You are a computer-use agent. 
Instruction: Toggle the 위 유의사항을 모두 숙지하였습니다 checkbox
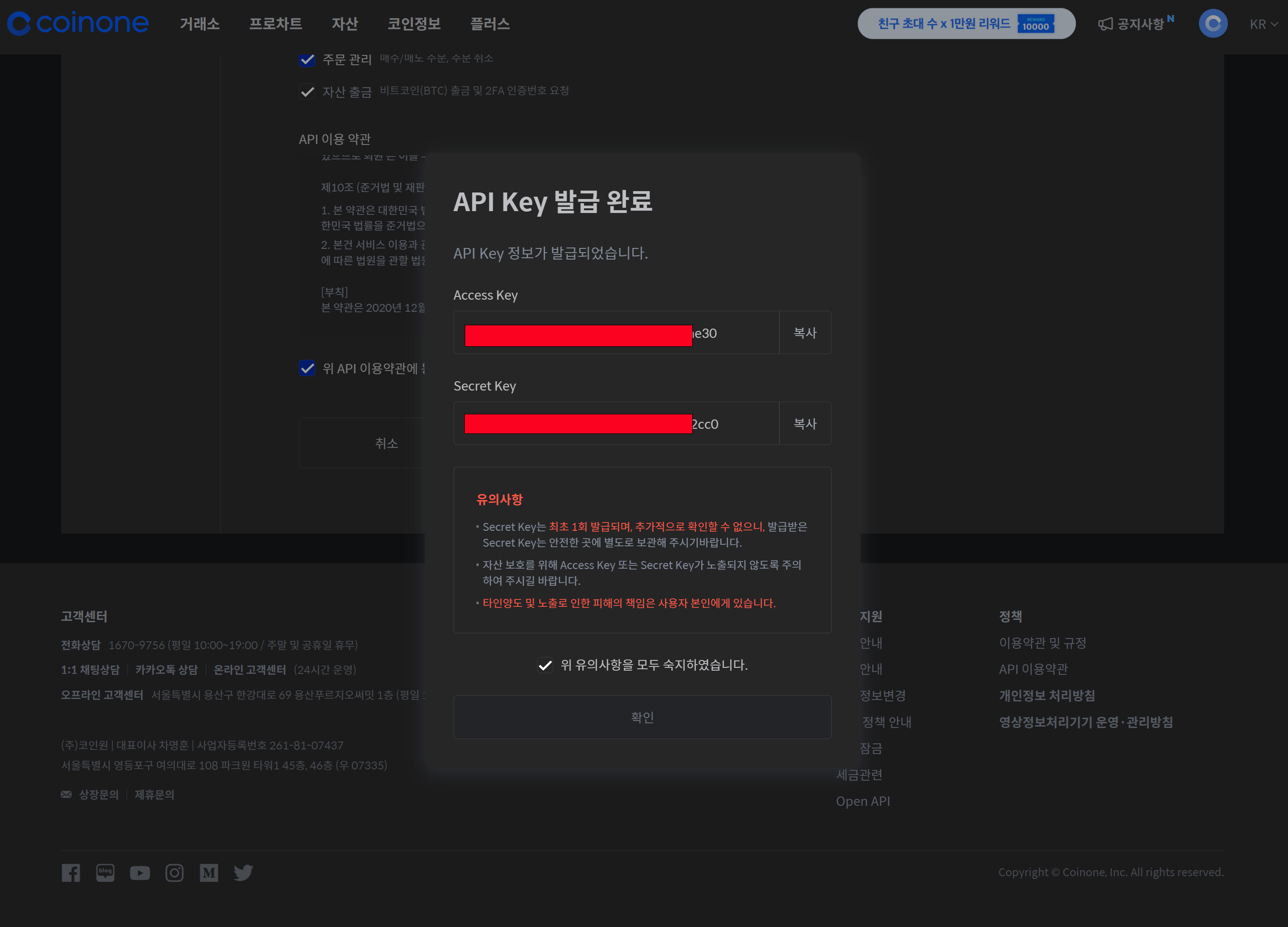[x=544, y=665]
